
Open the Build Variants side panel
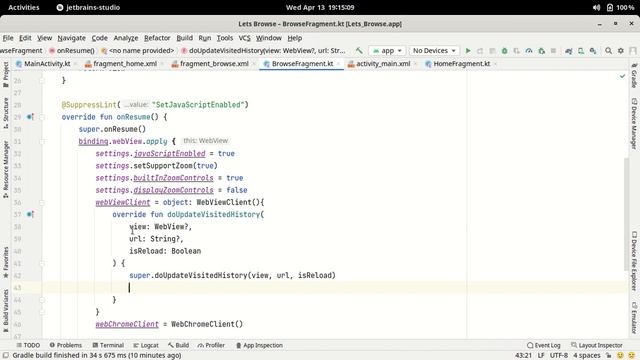(6, 310)
